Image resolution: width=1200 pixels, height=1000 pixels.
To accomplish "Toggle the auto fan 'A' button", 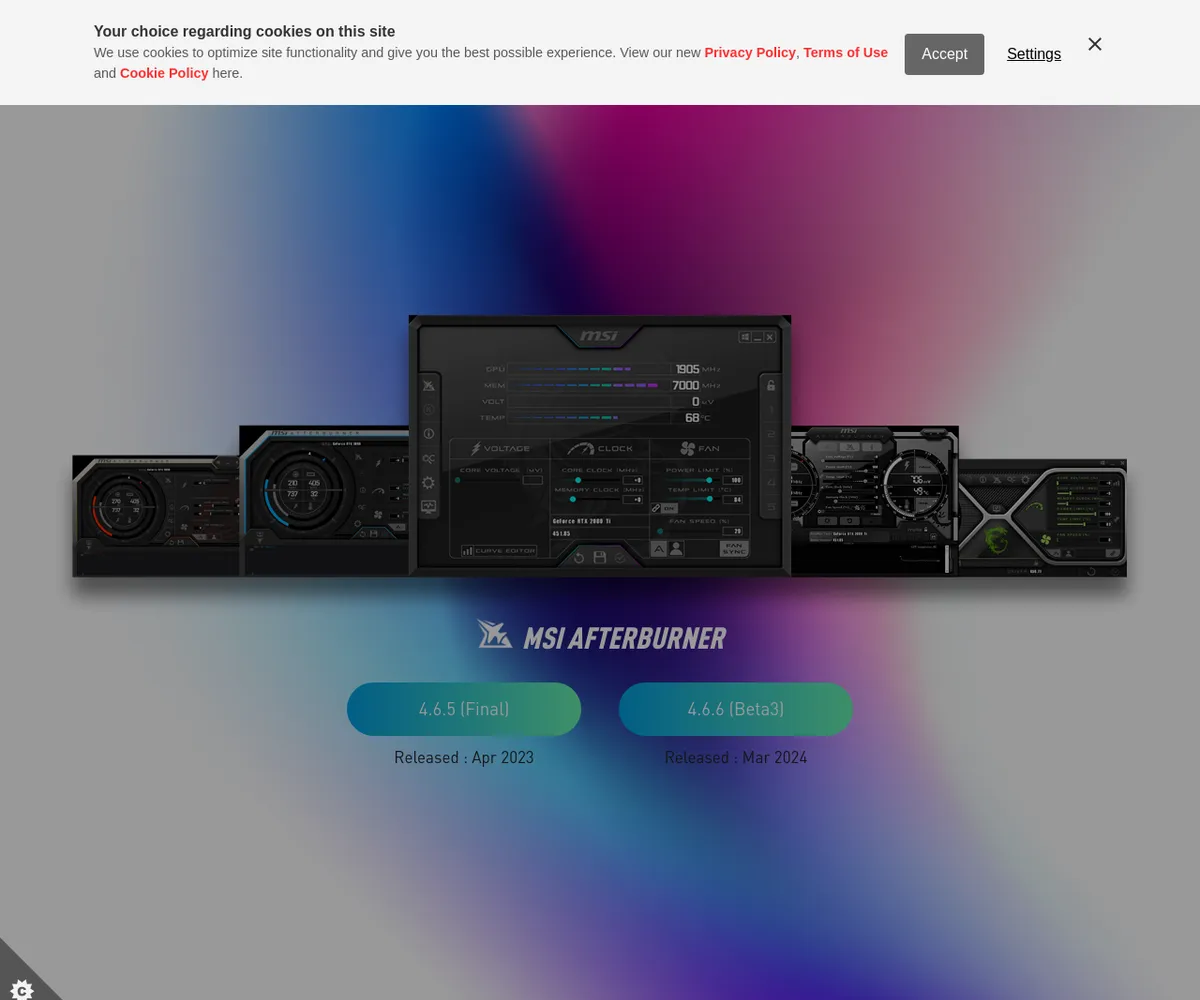I will click(659, 548).
